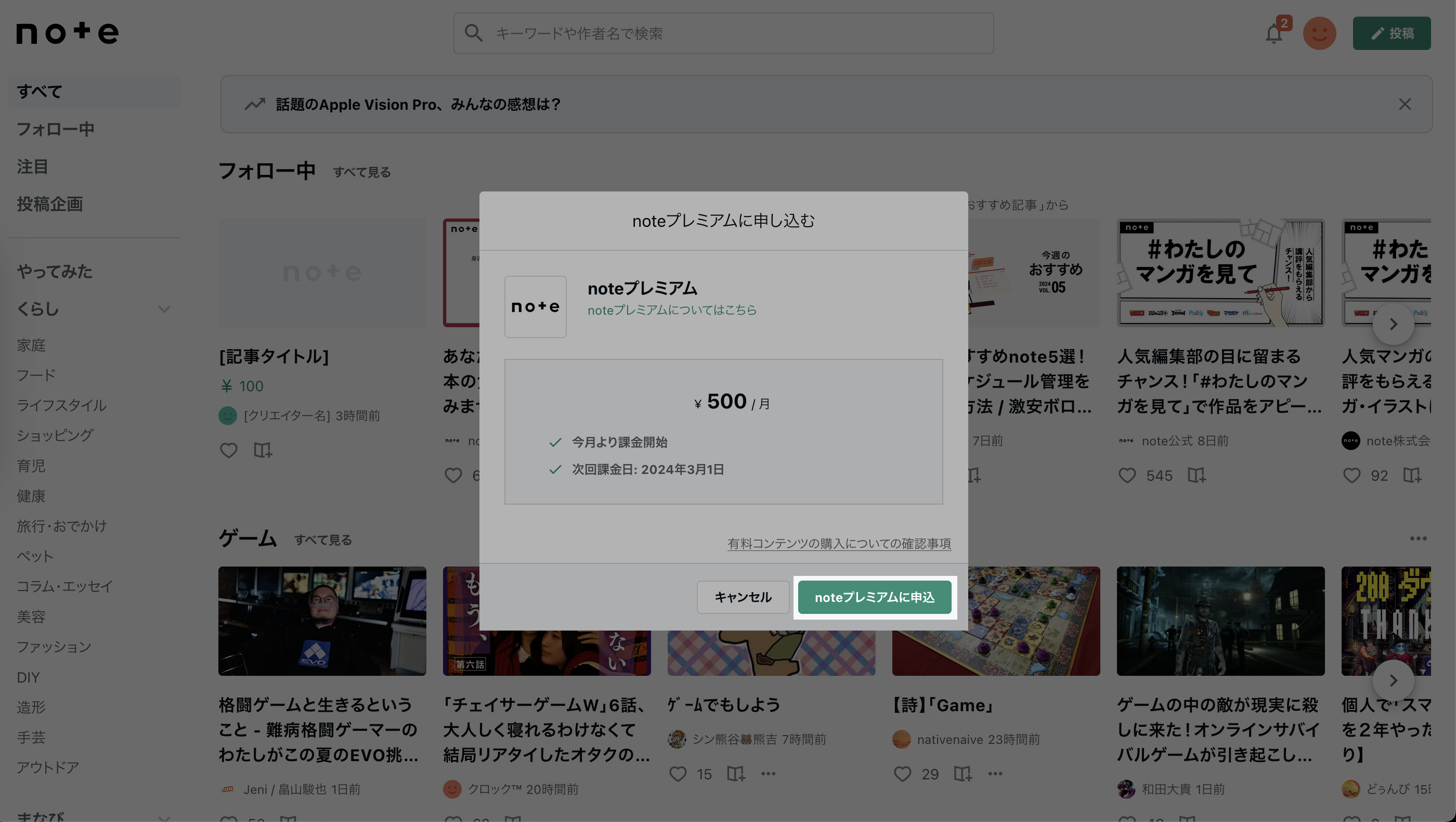Image resolution: width=1456 pixels, height=822 pixels.
Task: Add ゲームでもしよう article to magazine
Action: [x=736, y=774]
